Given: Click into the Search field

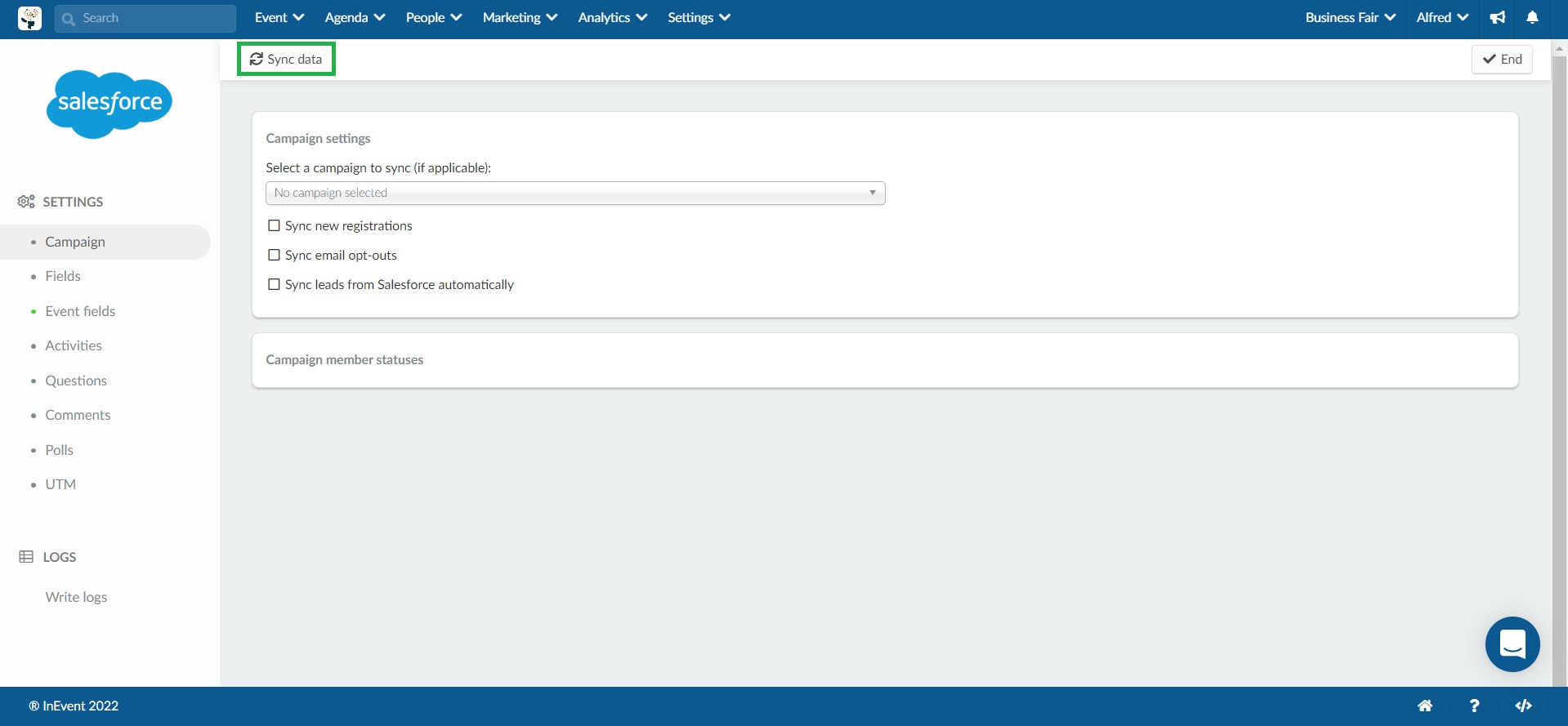Looking at the screenshot, I should tap(145, 18).
